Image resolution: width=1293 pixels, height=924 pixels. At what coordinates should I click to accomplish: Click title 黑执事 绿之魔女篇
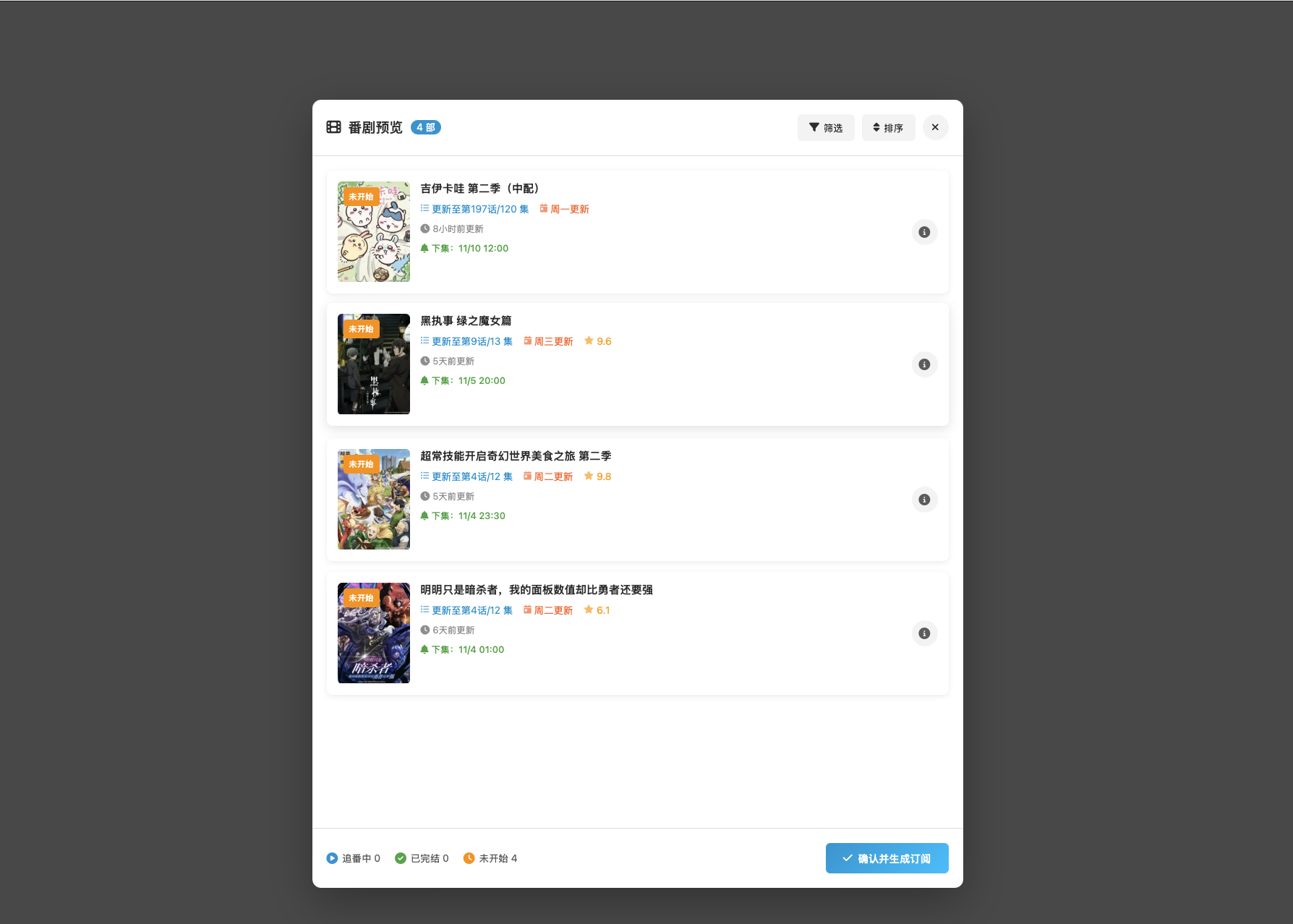(x=466, y=320)
